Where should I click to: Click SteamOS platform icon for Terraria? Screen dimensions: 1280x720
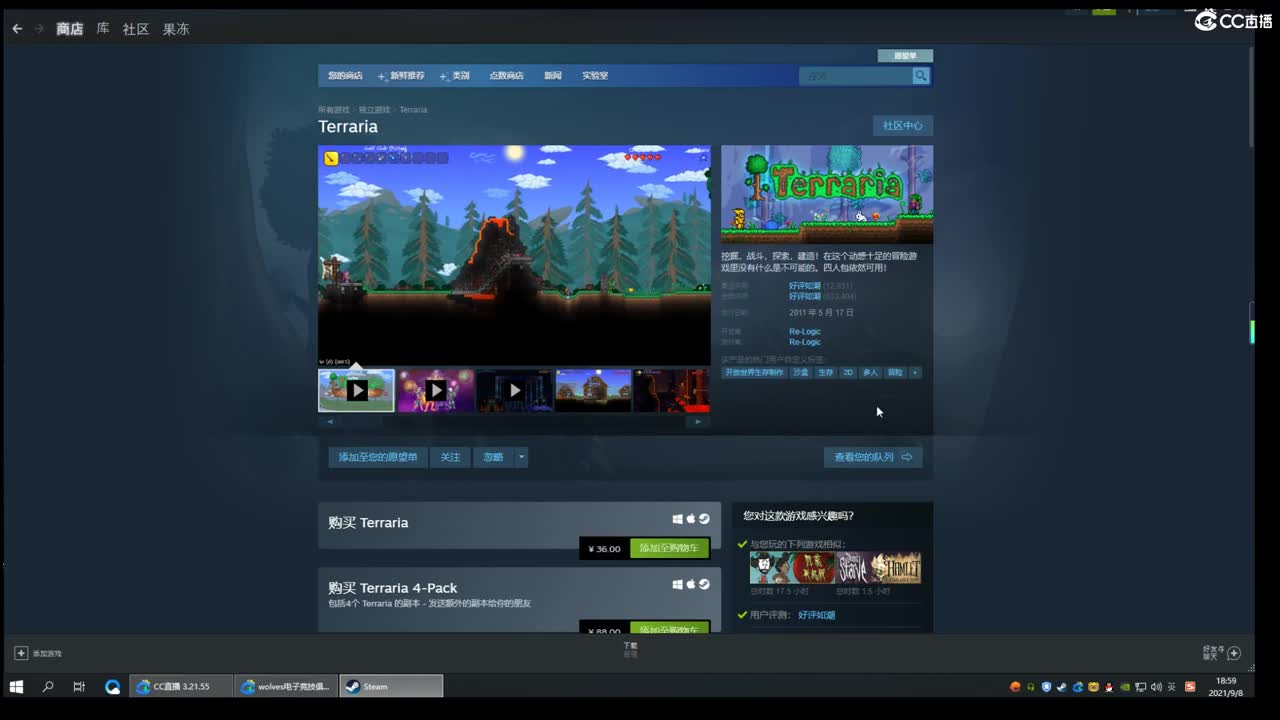[704, 519]
